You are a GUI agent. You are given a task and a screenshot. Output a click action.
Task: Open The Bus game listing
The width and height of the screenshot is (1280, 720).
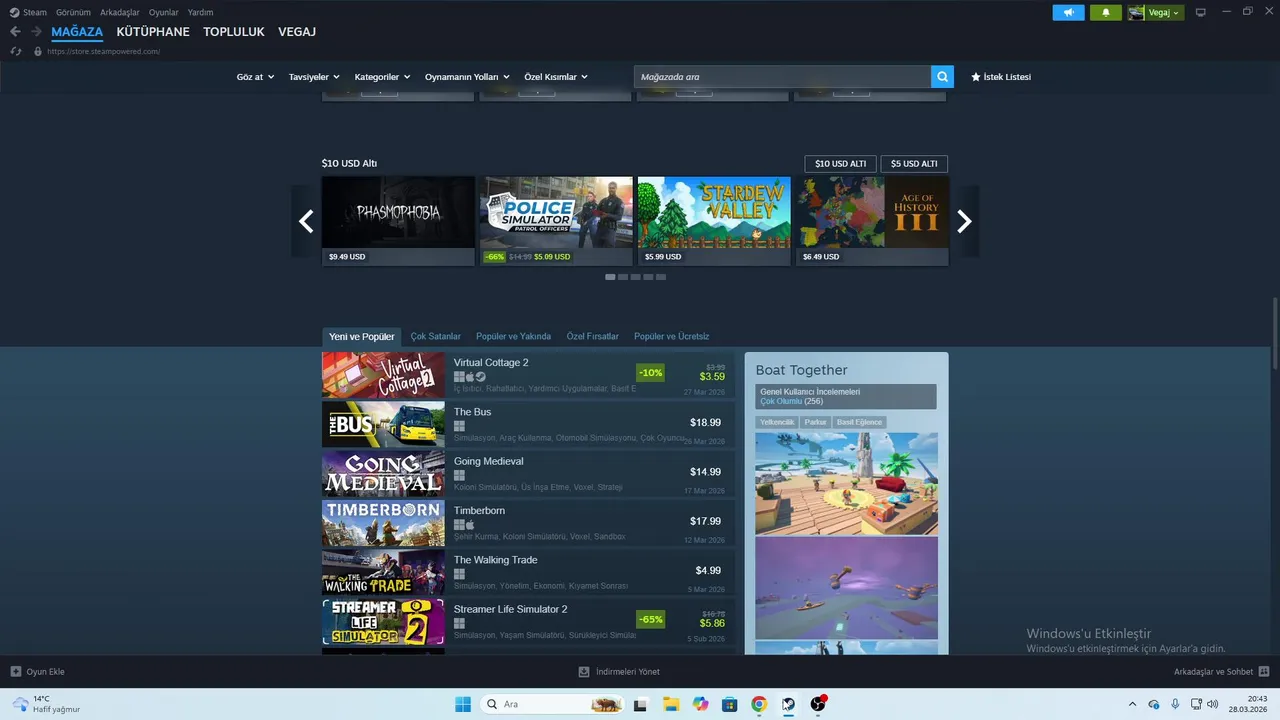coord(528,424)
